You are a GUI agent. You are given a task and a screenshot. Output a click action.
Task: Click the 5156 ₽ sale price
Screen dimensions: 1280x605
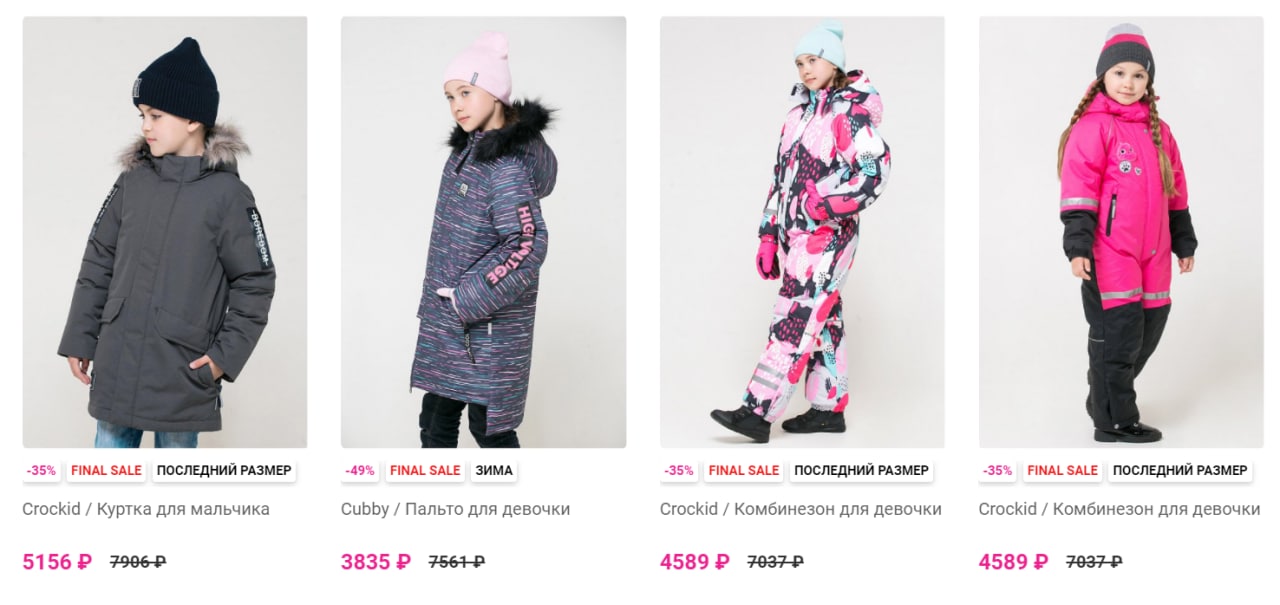click(x=57, y=561)
